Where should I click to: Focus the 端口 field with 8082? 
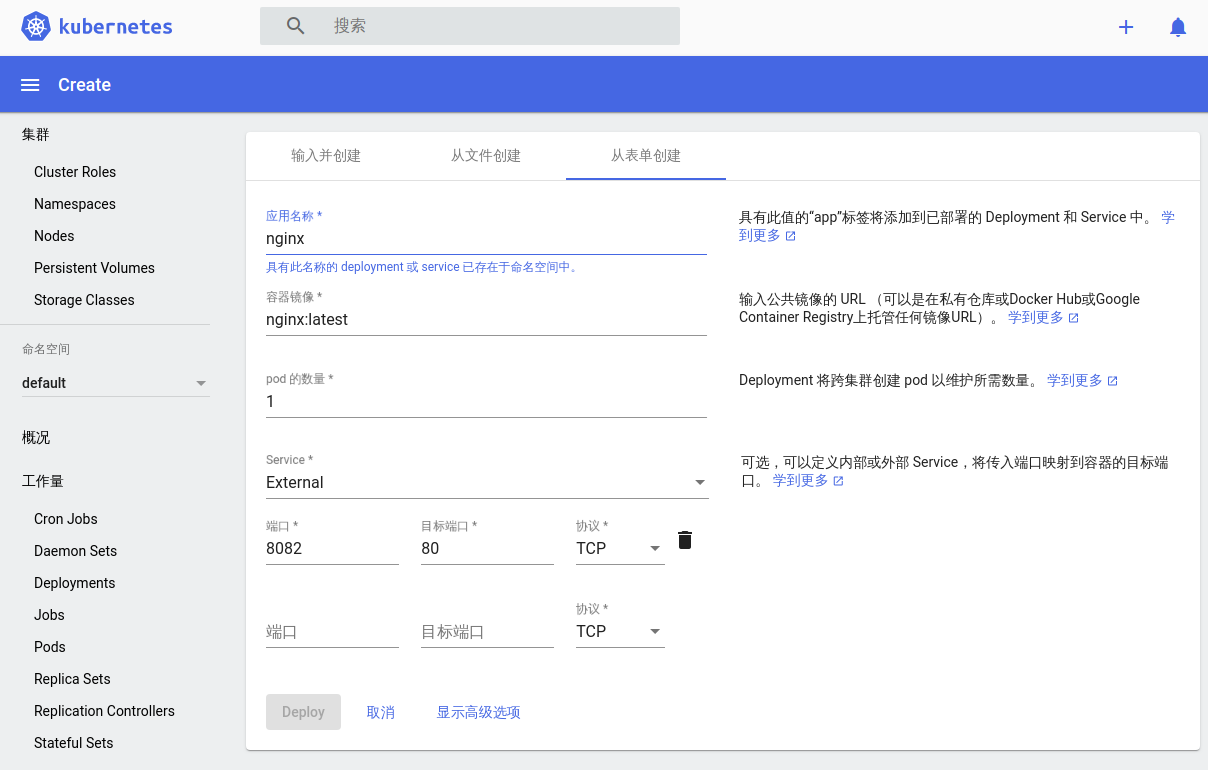click(x=332, y=548)
